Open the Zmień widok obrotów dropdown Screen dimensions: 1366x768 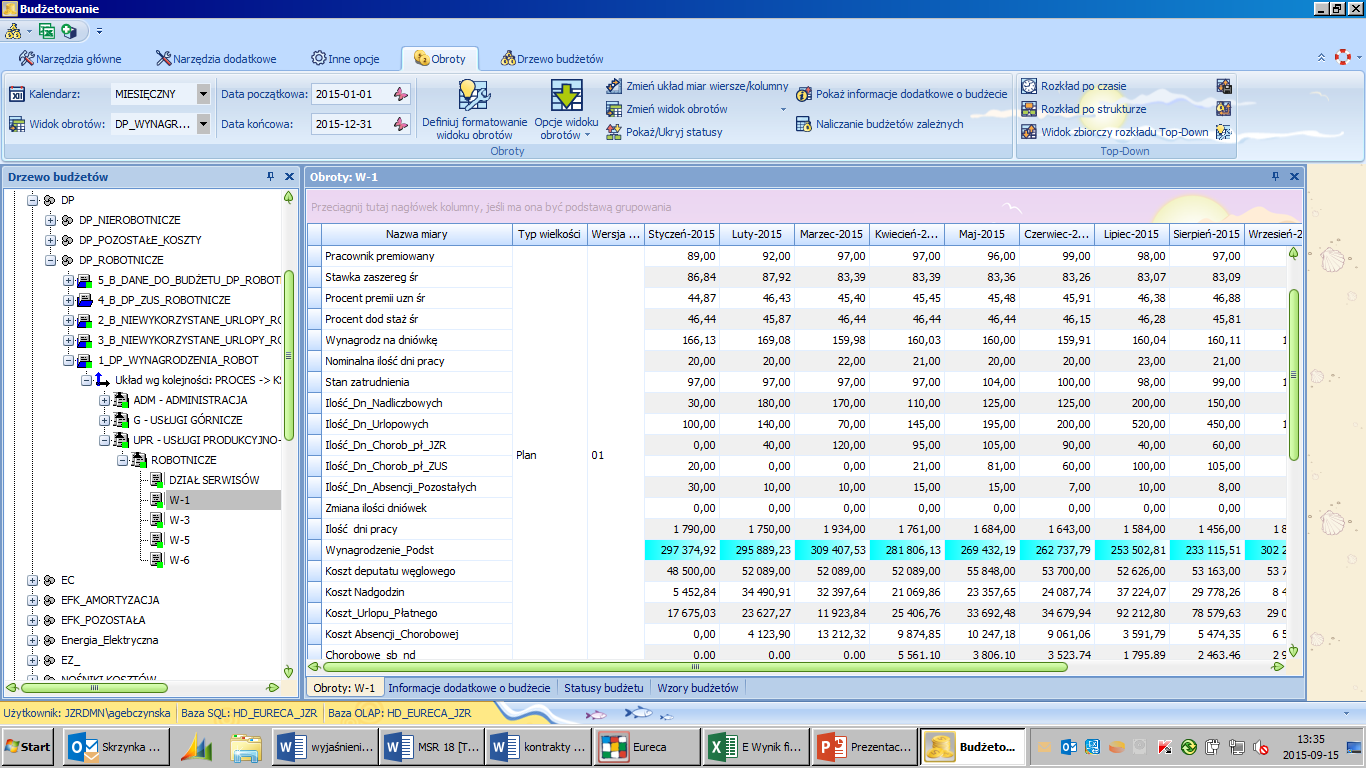[783, 109]
